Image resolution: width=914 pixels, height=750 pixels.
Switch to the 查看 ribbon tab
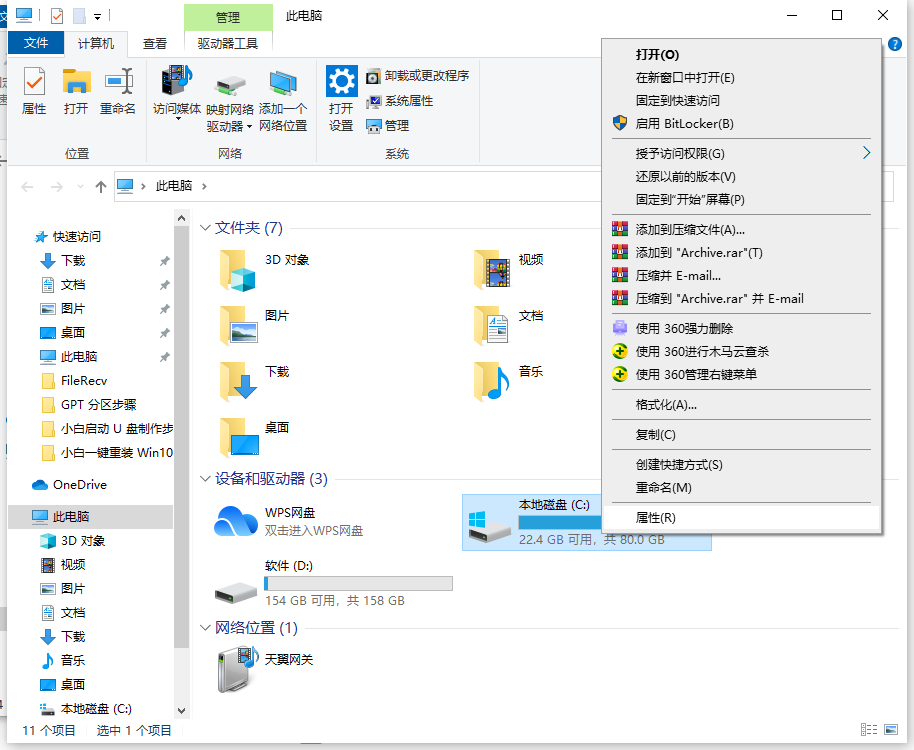pyautogui.click(x=155, y=43)
